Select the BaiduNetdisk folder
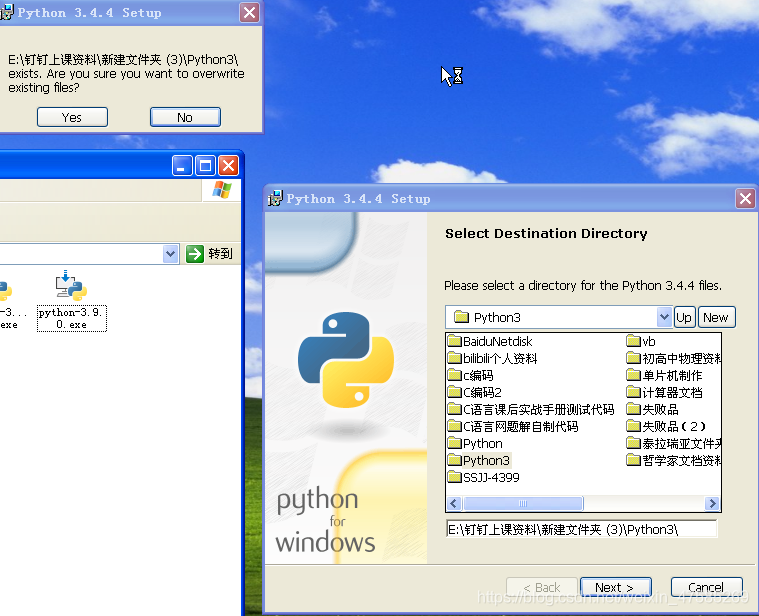759x616 pixels. coord(490,342)
